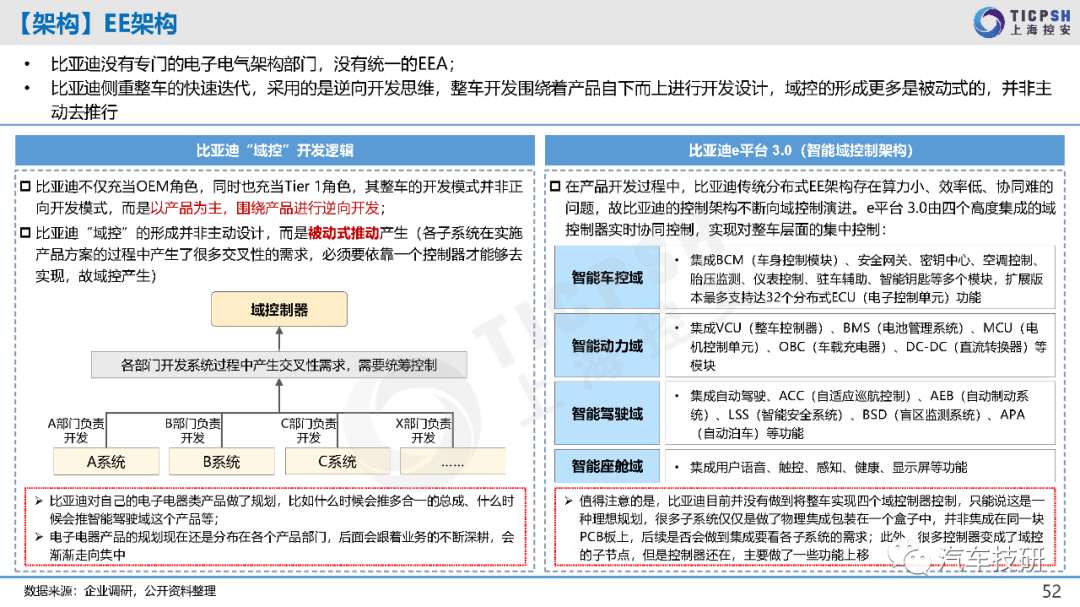Viewport: 1080px width, 607px height.
Task: Click the red bold text 被动式推动
Action: click(x=343, y=233)
